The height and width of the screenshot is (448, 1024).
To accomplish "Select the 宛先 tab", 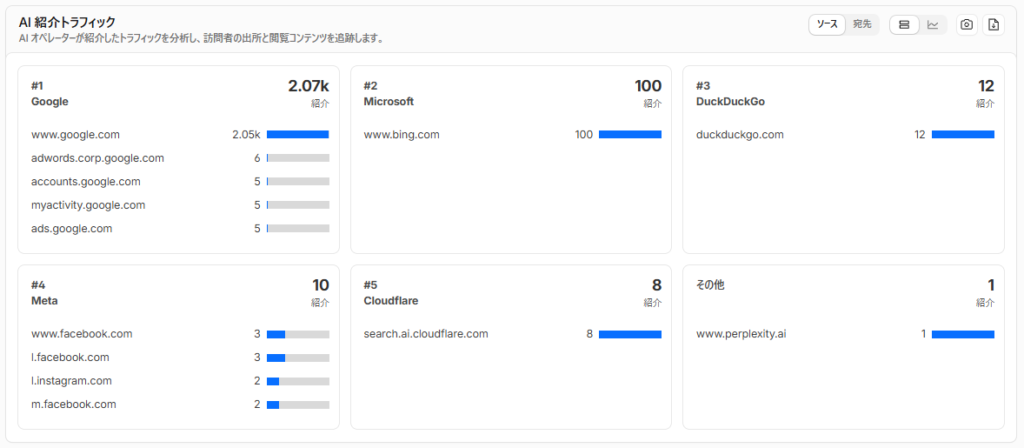I will coord(862,25).
